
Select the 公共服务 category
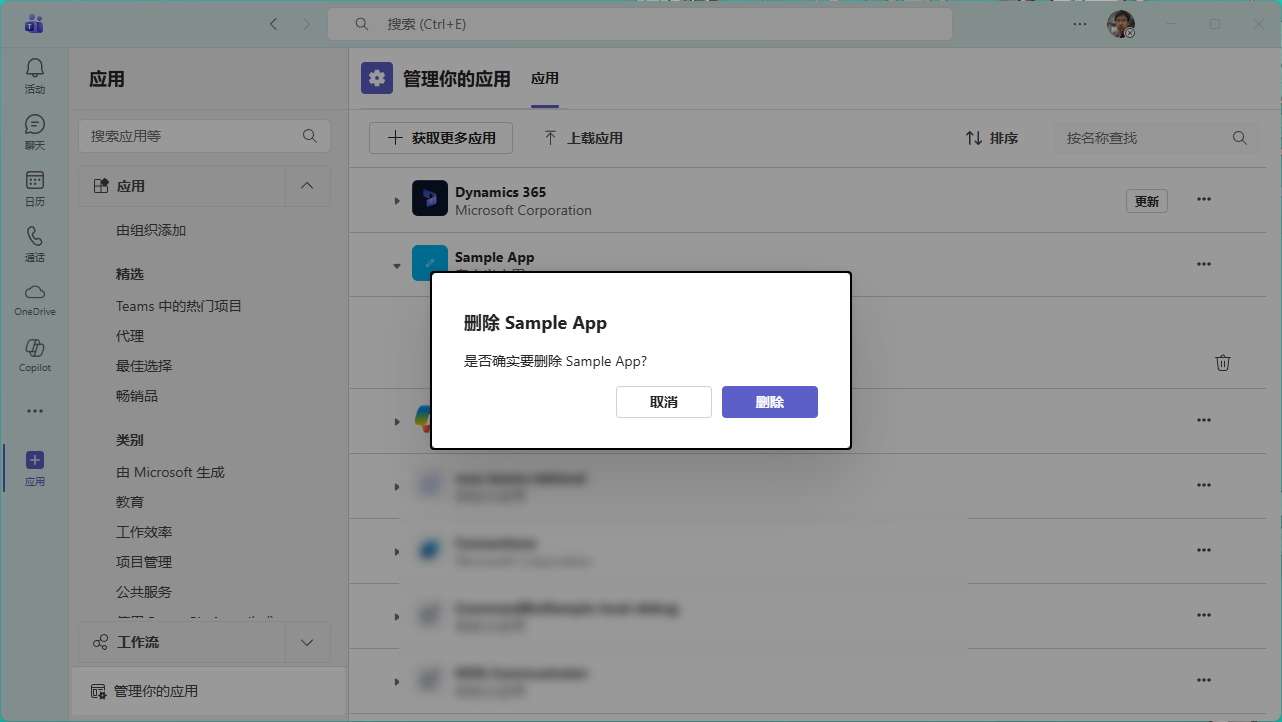pos(144,592)
